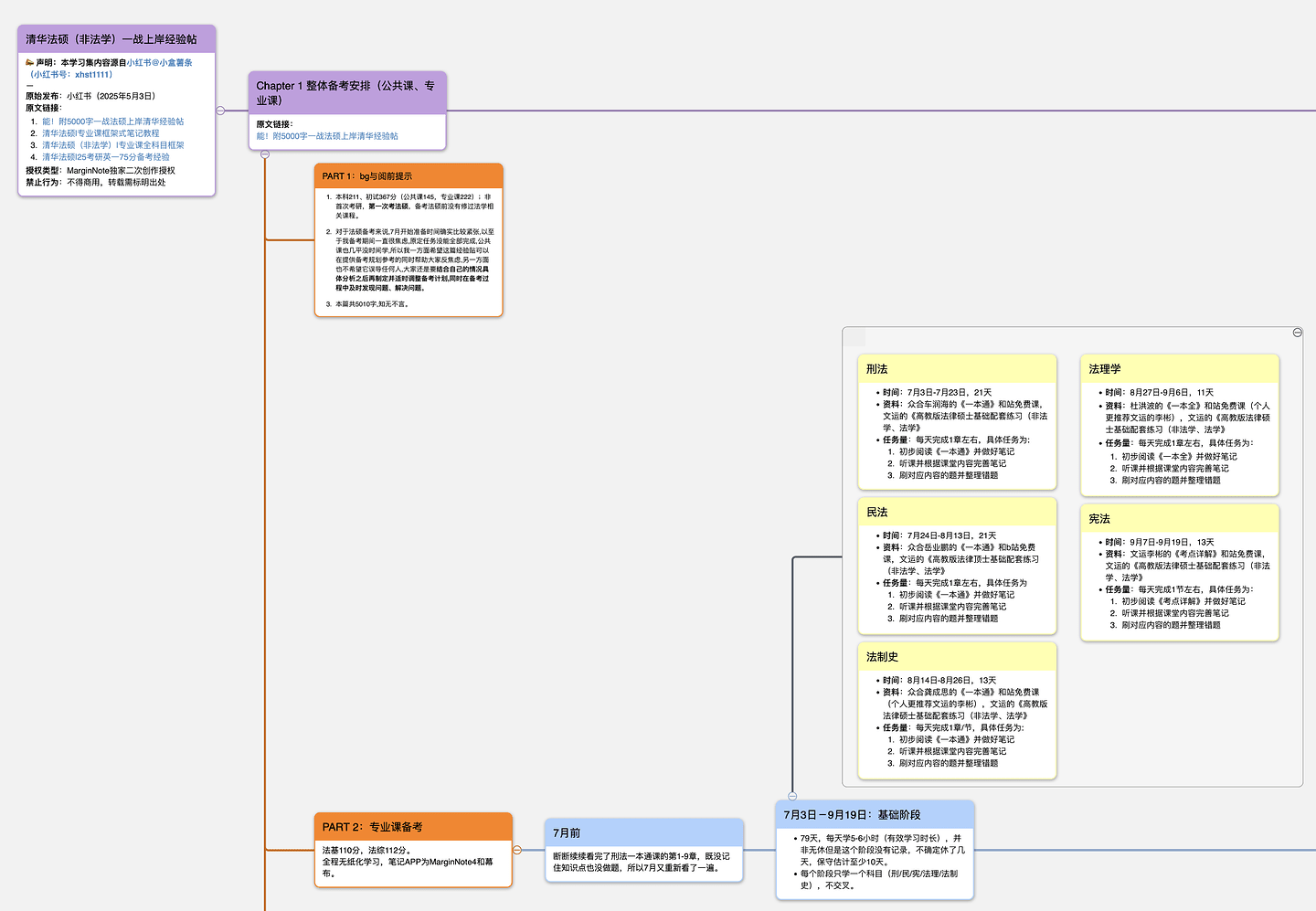
Task: Click PART 2 text 全程无纸化学习
Action: pos(408,868)
